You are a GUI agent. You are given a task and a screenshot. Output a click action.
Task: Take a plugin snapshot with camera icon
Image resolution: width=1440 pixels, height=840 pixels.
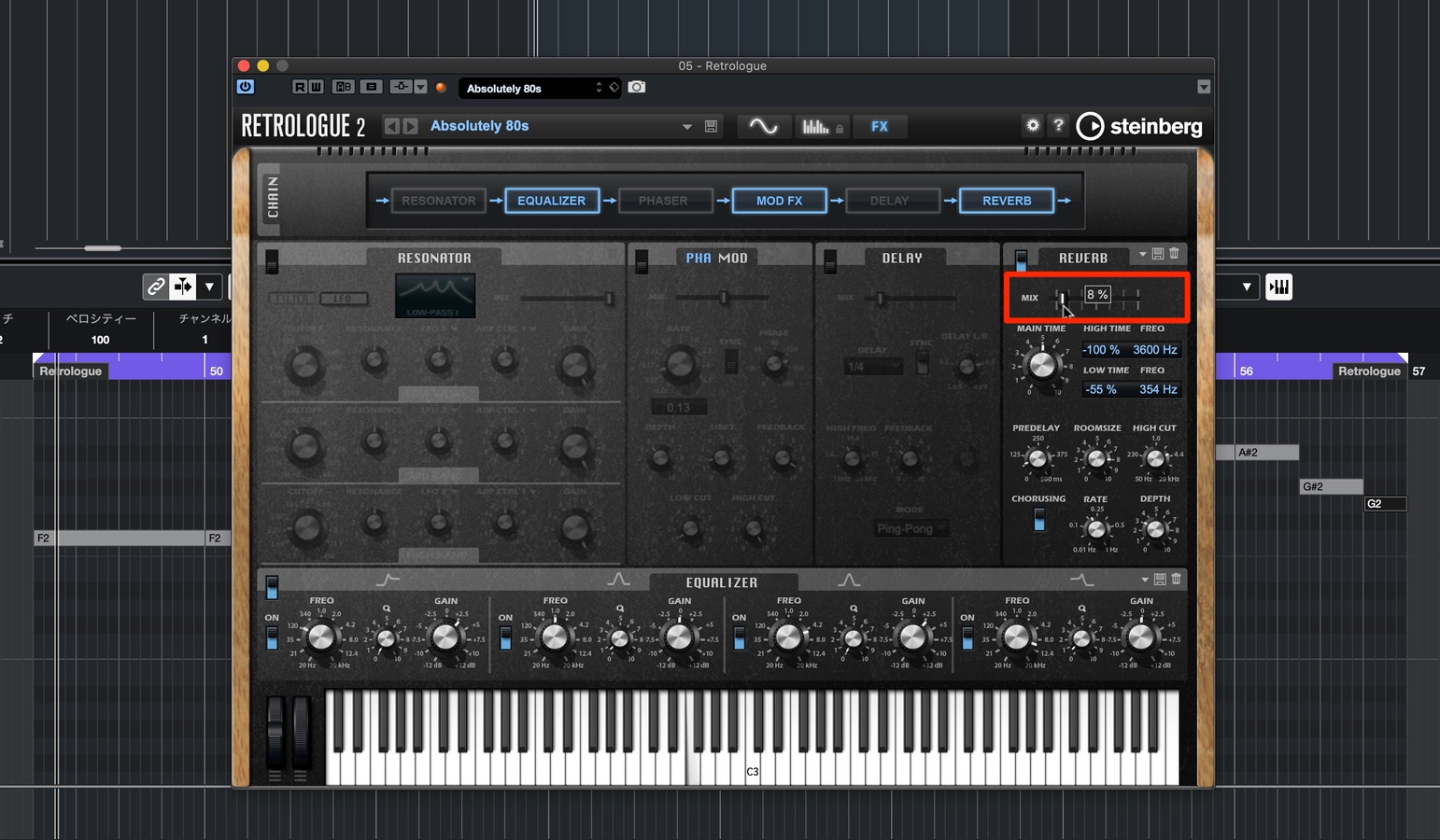point(637,87)
